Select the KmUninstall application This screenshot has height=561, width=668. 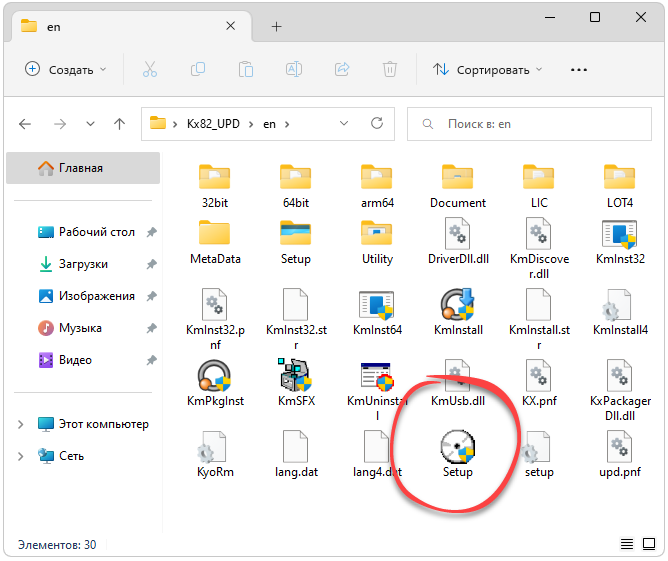[377, 391]
